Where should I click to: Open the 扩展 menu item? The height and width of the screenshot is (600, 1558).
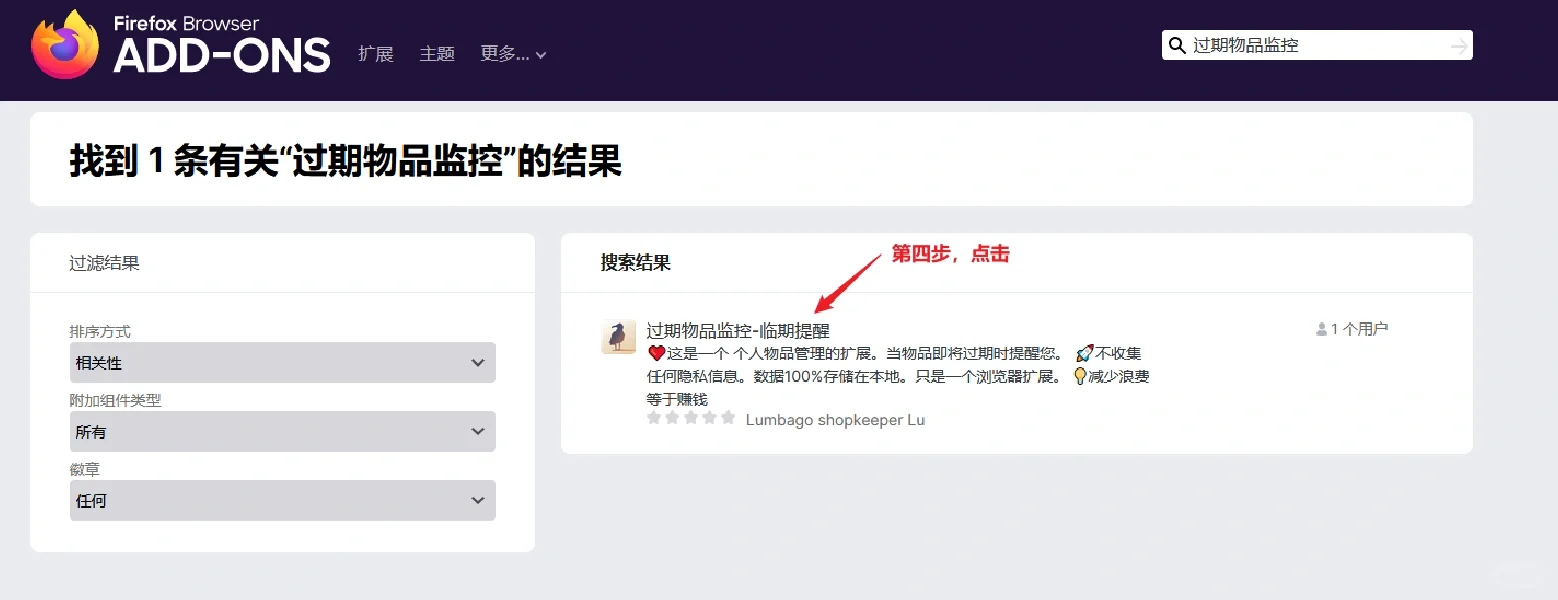(376, 54)
